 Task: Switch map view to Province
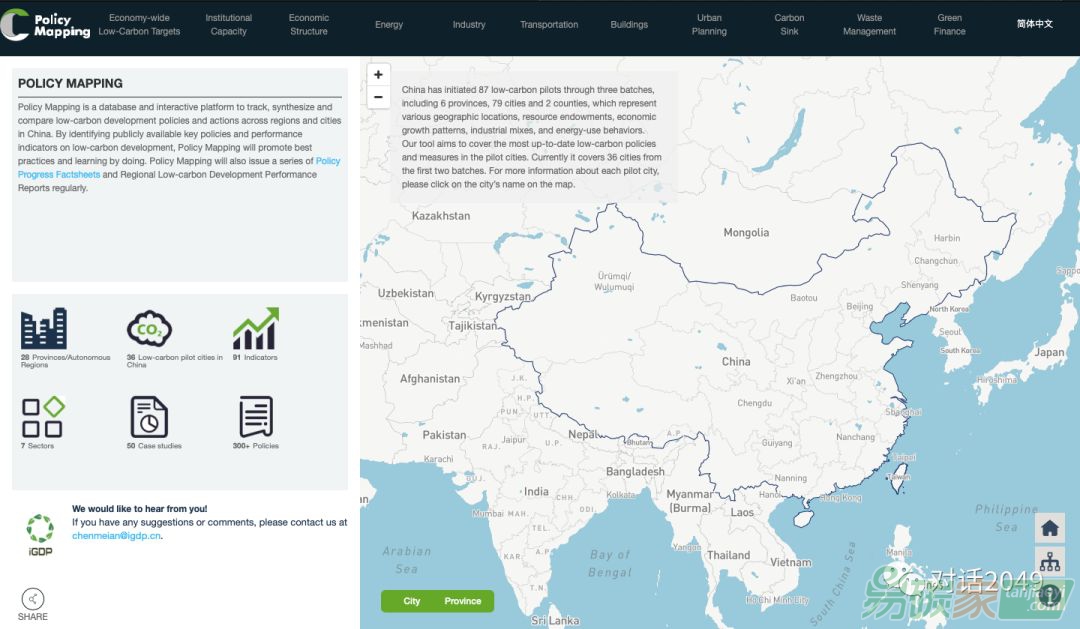click(463, 601)
